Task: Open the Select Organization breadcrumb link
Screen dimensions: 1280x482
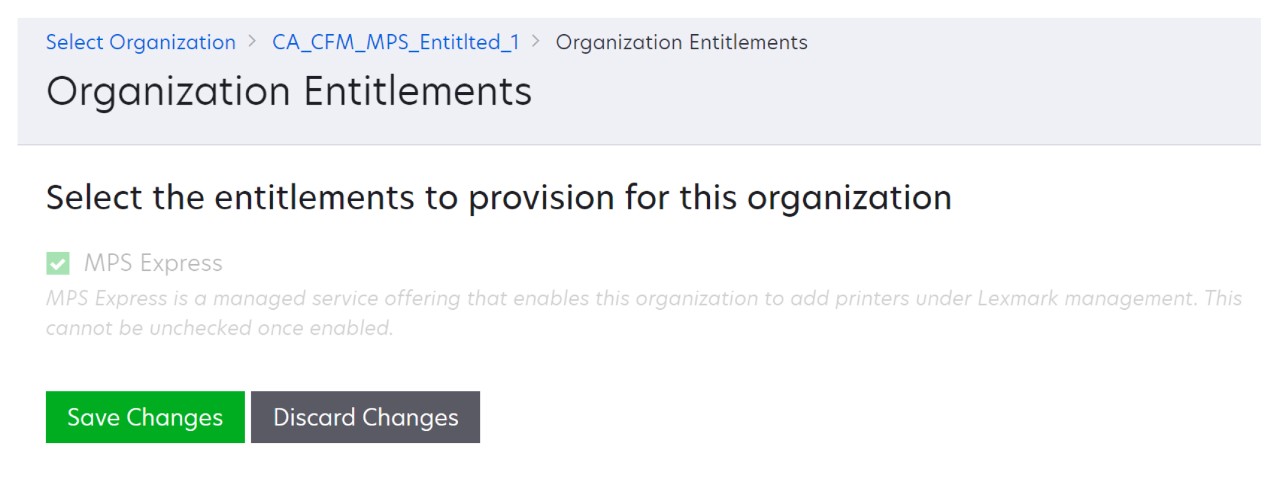Action: pos(140,42)
